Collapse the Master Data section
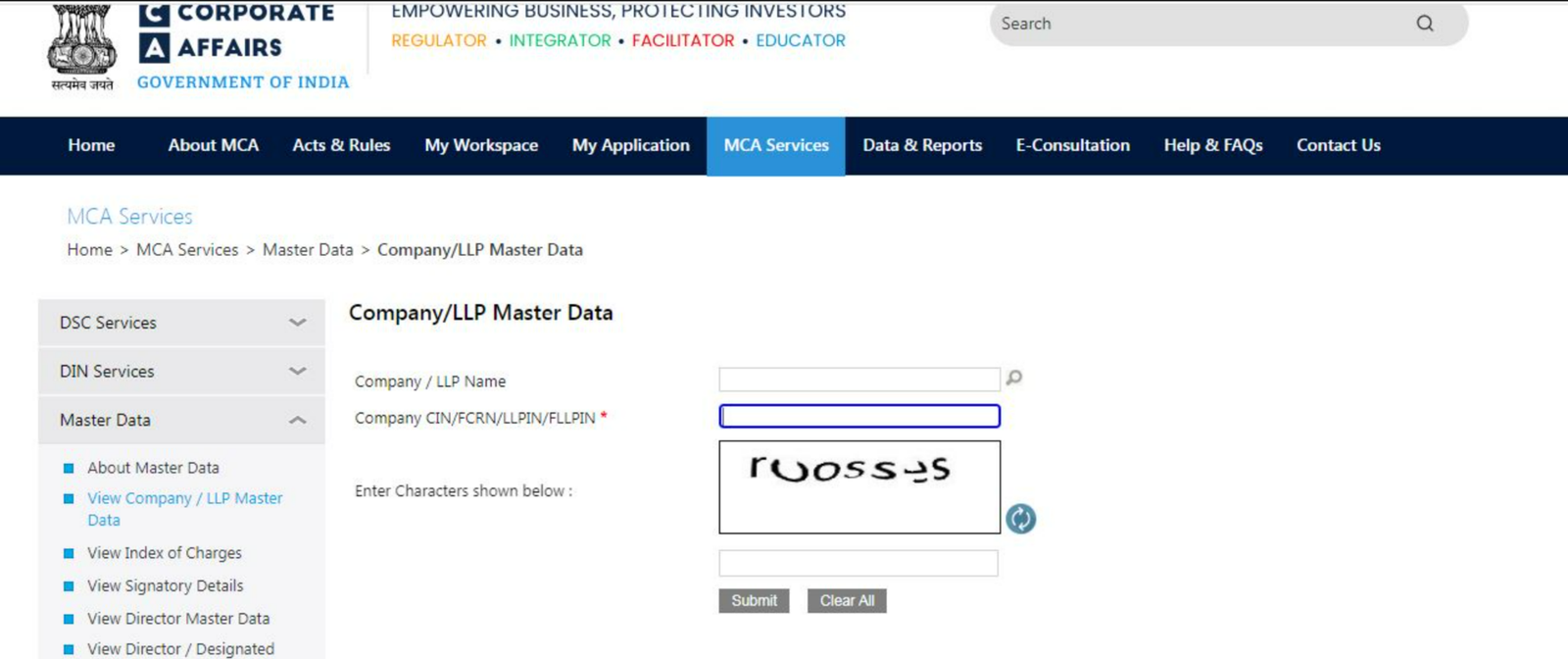Screen dimensions: 1568x659 pyautogui.click(x=297, y=421)
